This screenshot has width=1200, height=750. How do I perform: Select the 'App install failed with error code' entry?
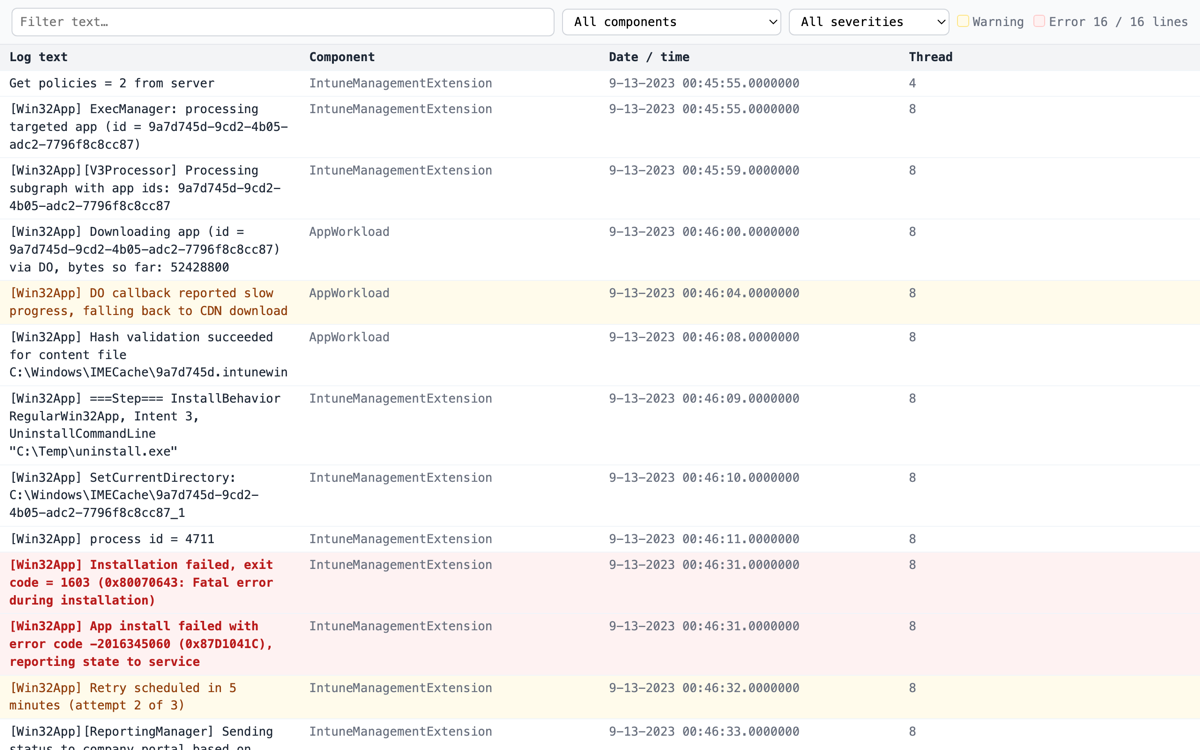600,644
